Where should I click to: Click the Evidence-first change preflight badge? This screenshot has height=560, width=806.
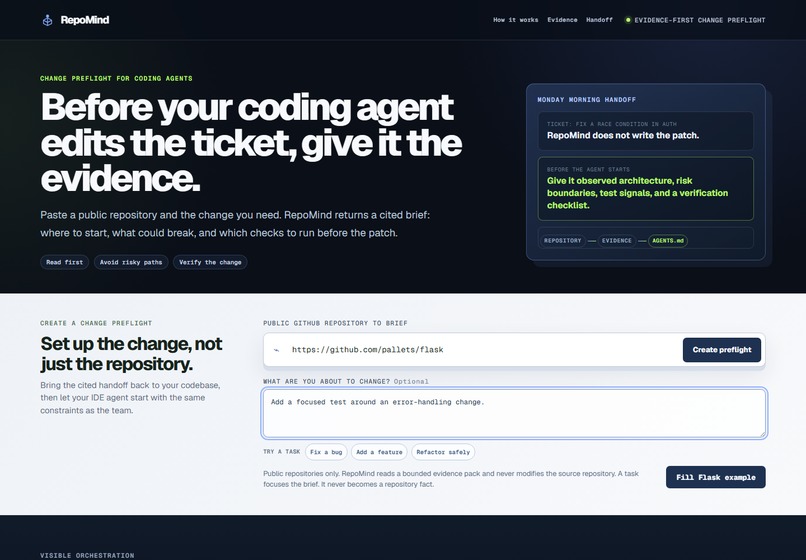coord(695,20)
